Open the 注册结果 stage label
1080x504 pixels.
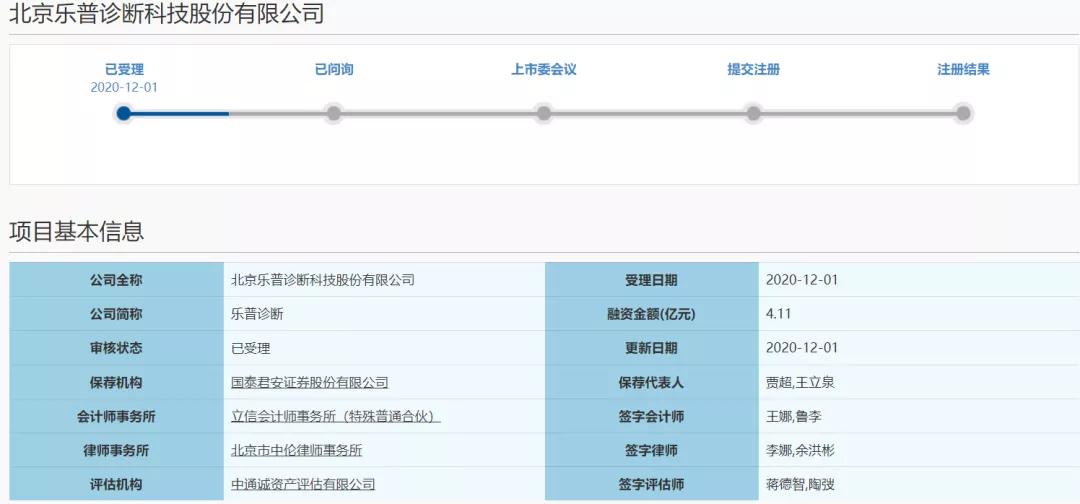click(963, 70)
